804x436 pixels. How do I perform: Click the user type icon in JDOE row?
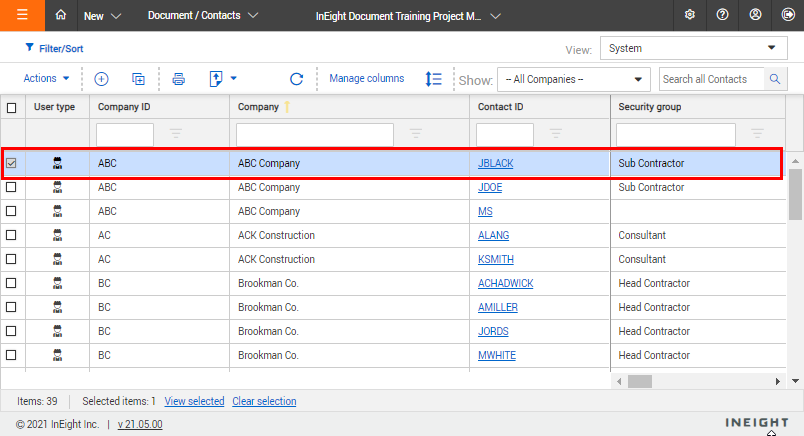[57, 187]
